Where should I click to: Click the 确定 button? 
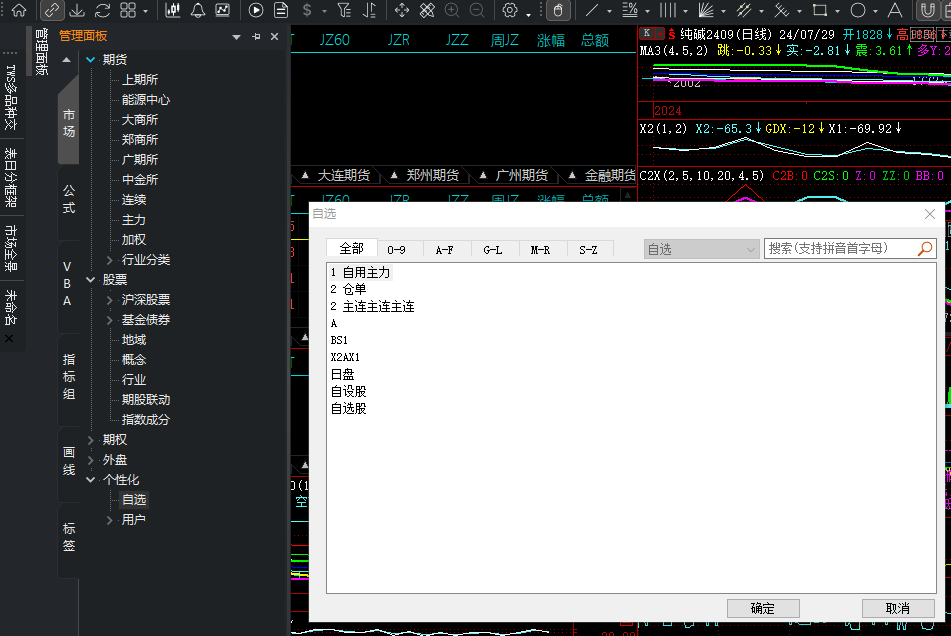click(x=763, y=608)
